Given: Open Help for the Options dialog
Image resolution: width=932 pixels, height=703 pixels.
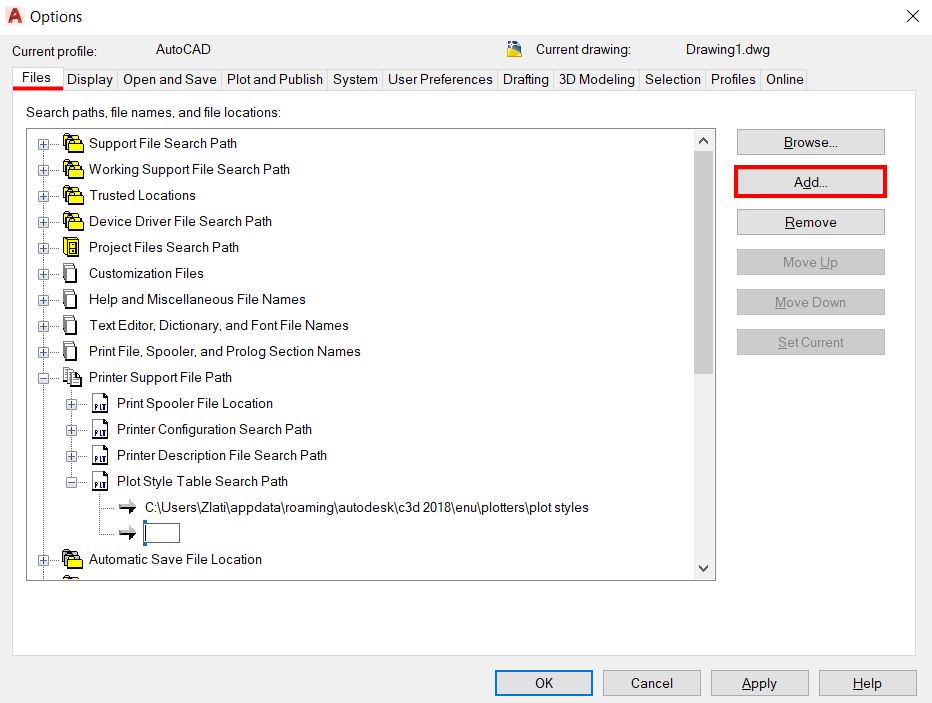Looking at the screenshot, I should pos(868,683).
